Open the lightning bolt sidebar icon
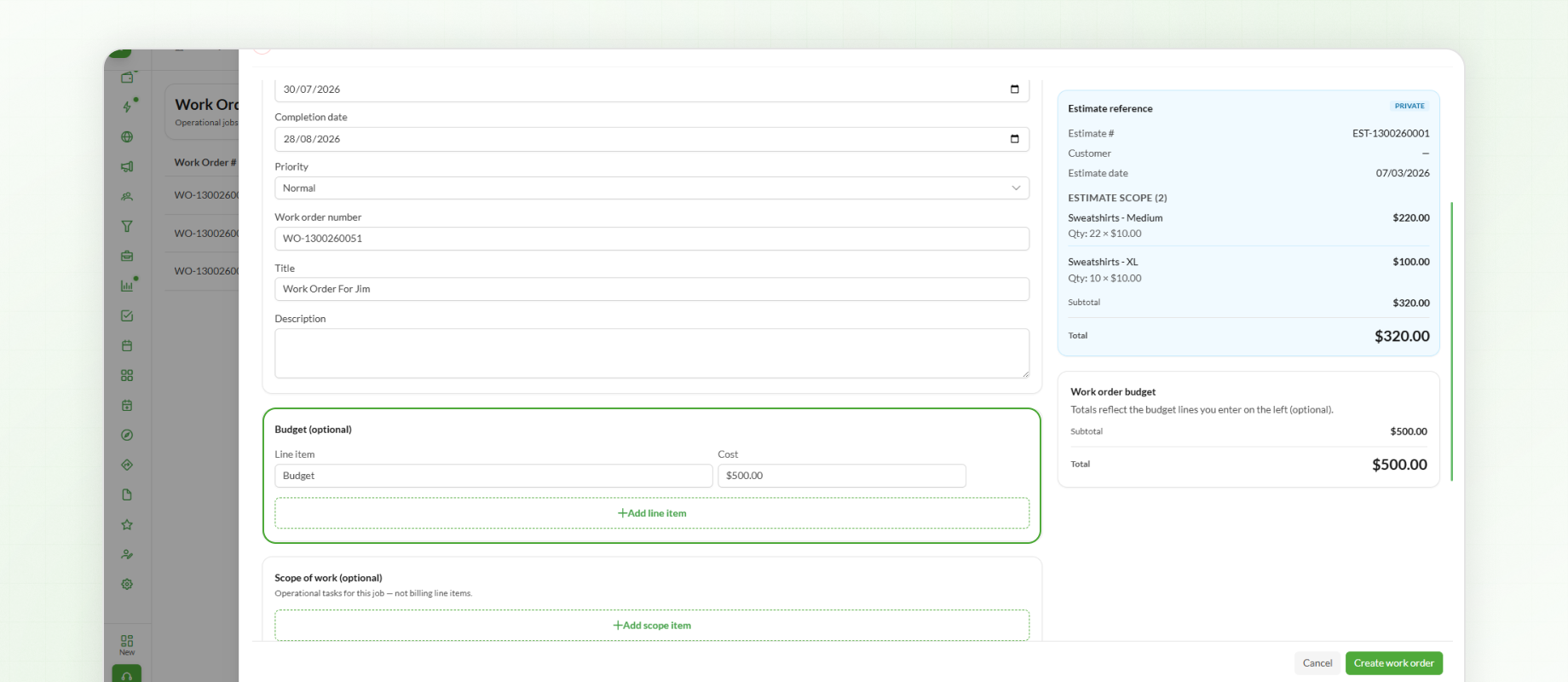 pyautogui.click(x=127, y=107)
